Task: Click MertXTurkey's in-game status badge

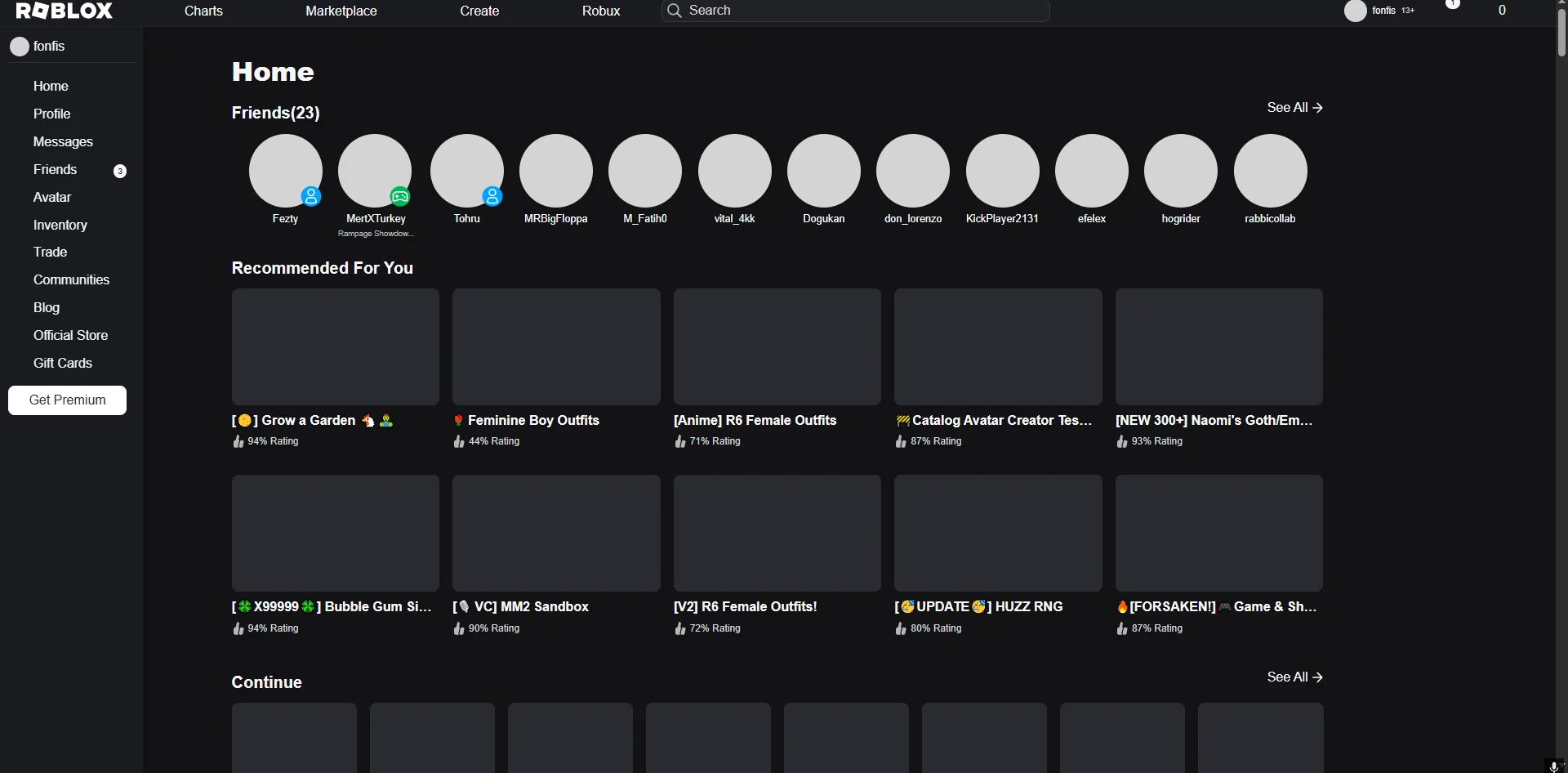Action: [399, 196]
